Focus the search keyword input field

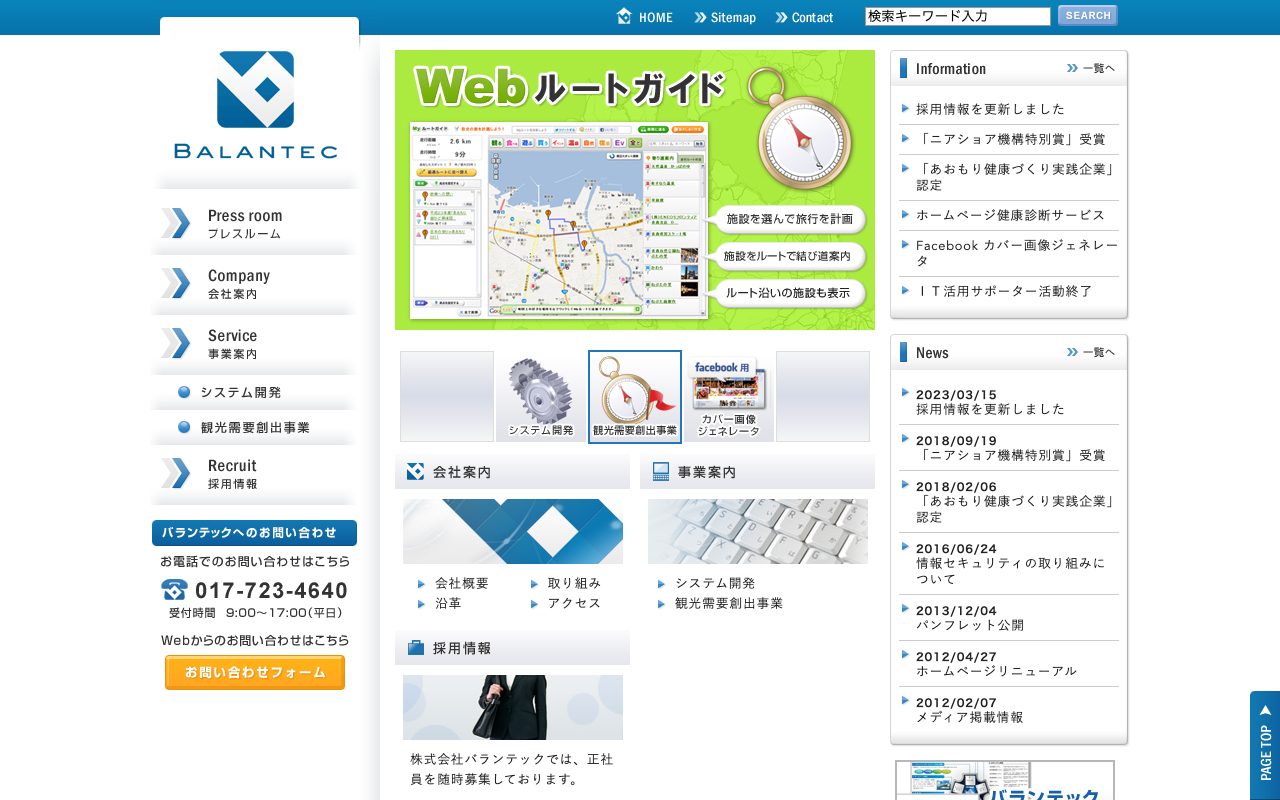958,16
